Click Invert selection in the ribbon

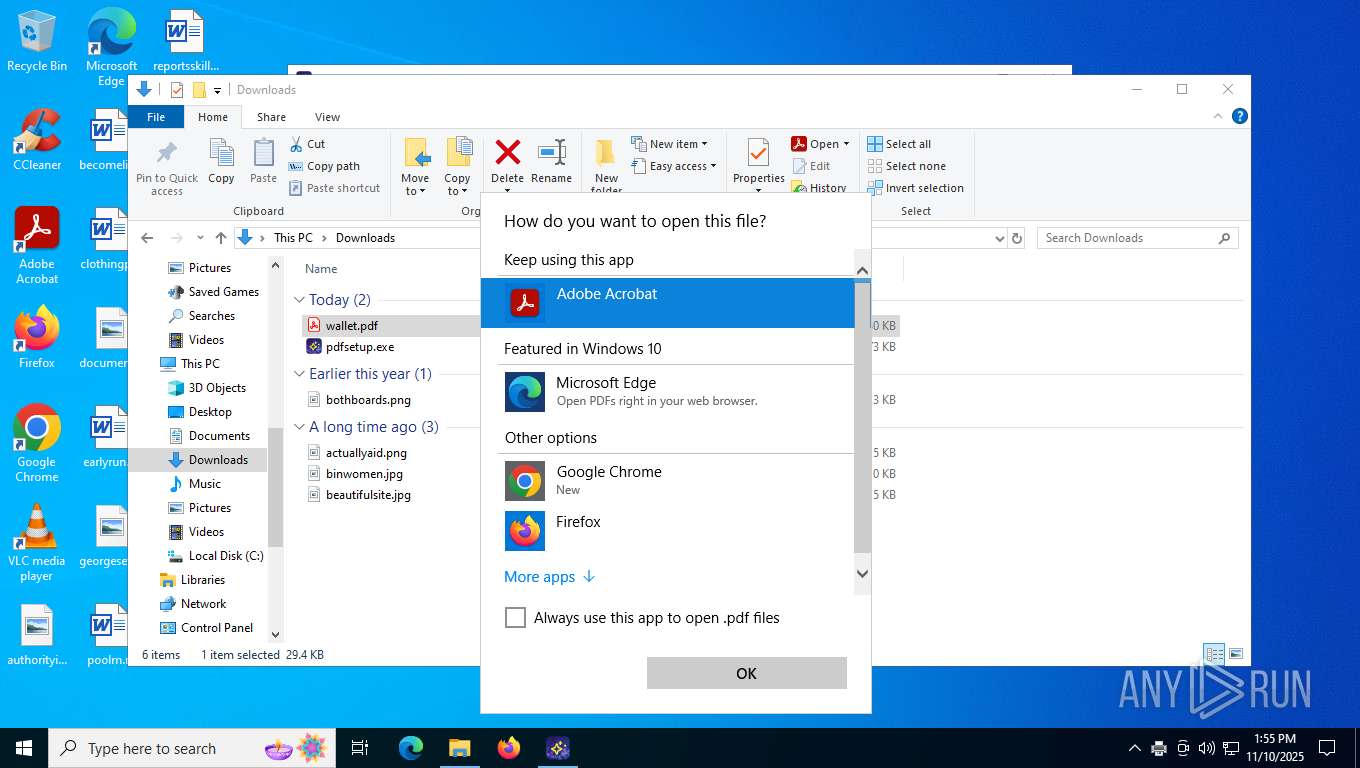point(915,188)
